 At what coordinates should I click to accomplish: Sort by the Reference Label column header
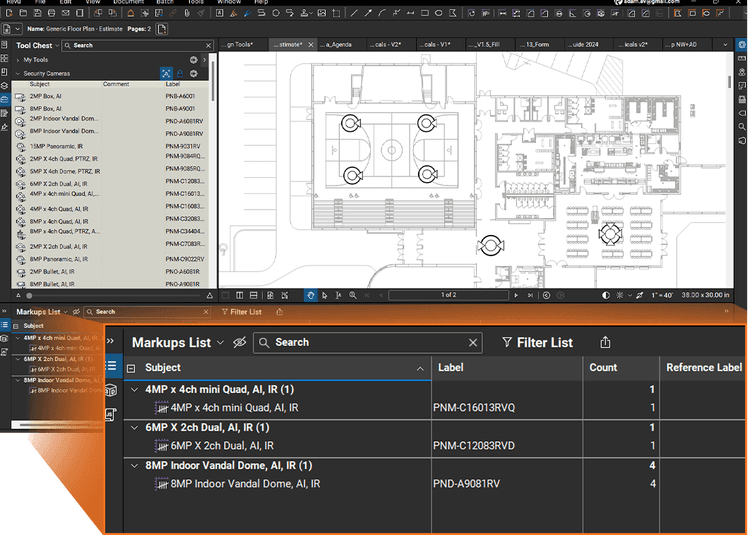(x=704, y=368)
